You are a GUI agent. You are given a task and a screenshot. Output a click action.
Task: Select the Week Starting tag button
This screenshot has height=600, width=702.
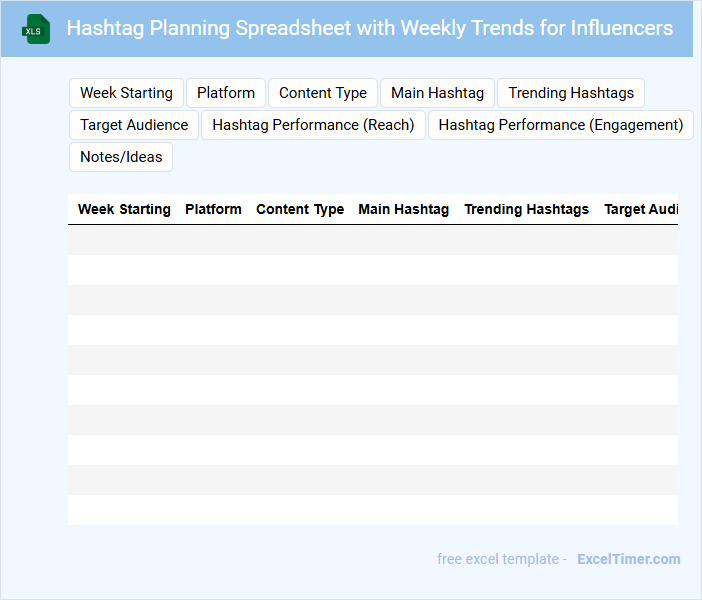point(126,93)
